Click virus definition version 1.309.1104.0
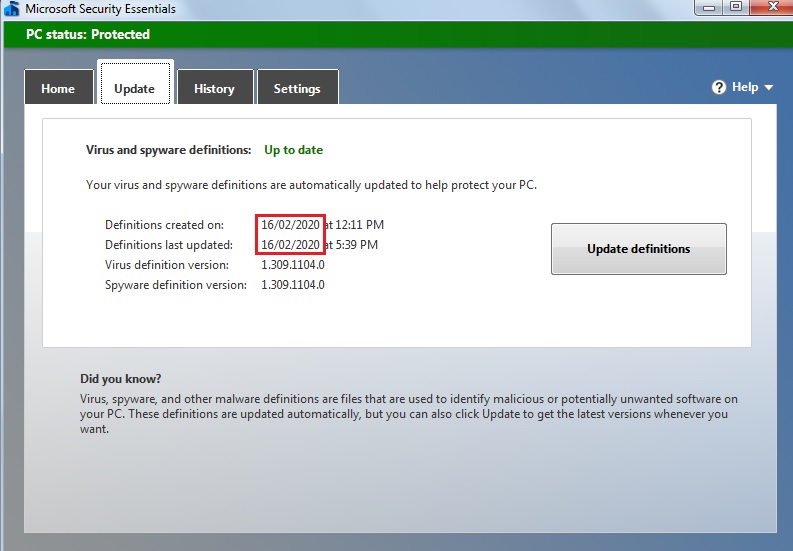This screenshot has height=551, width=793. click(293, 265)
